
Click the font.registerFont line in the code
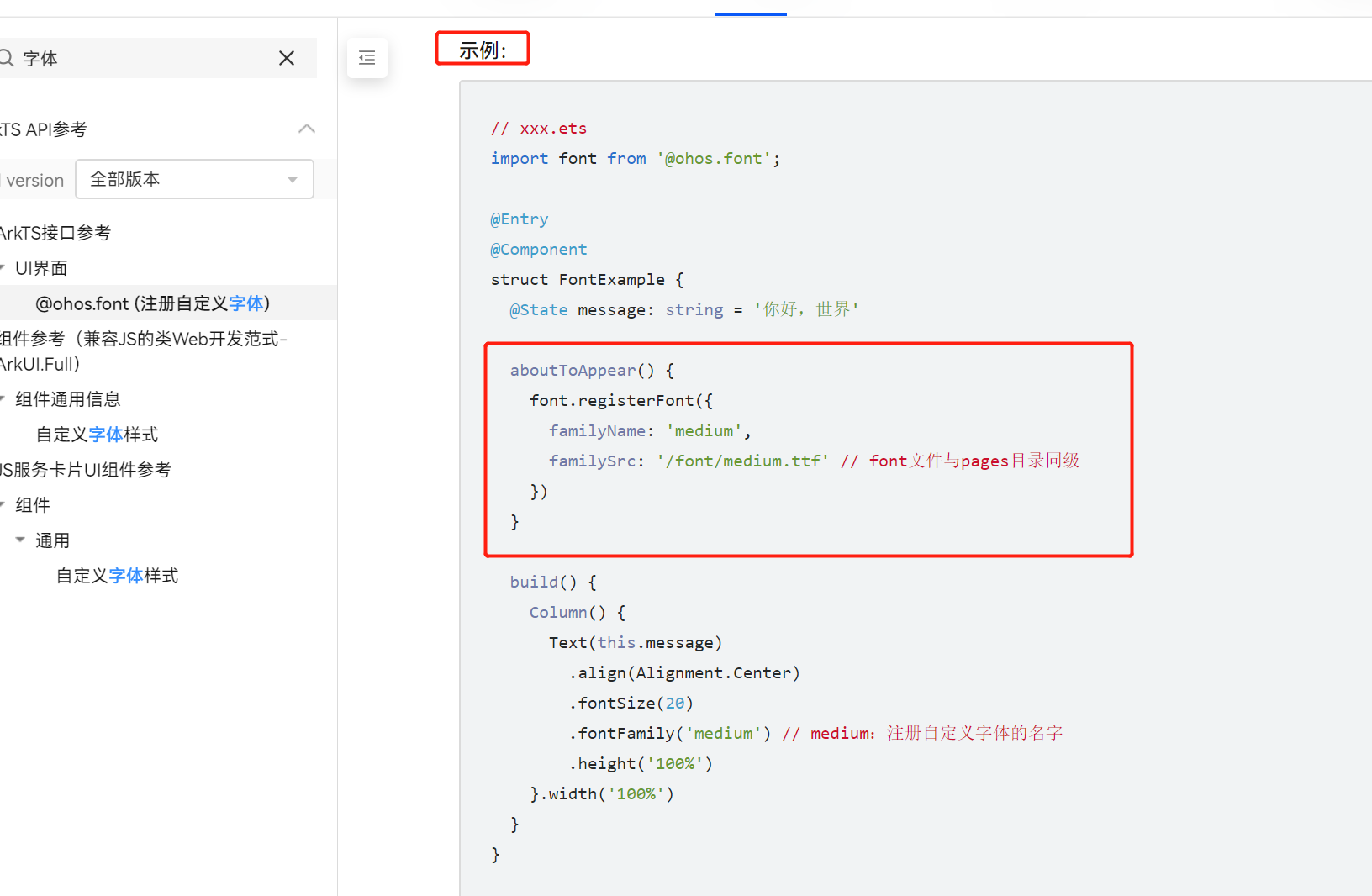coord(620,401)
